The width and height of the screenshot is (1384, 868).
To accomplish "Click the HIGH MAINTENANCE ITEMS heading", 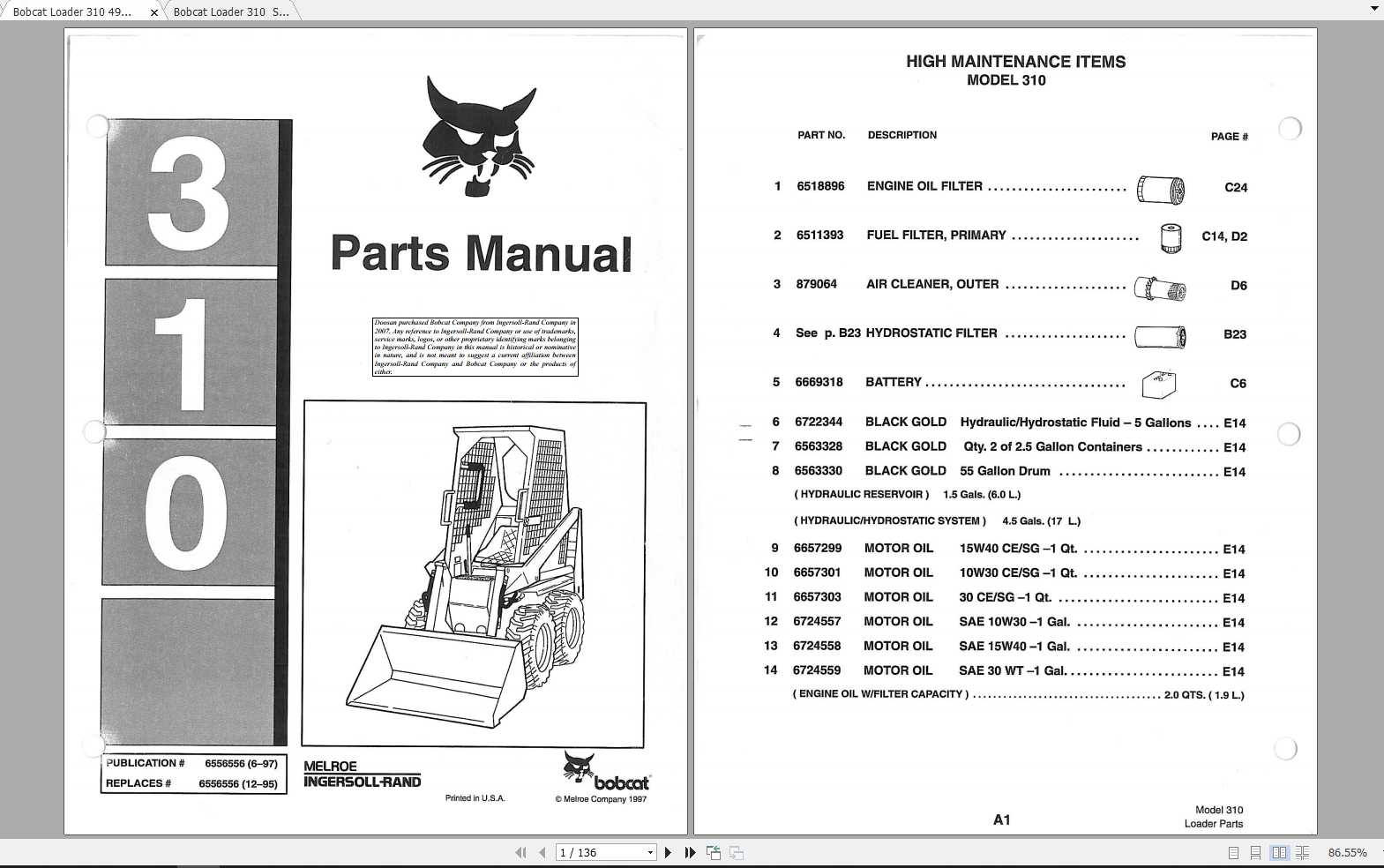I will (1016, 62).
